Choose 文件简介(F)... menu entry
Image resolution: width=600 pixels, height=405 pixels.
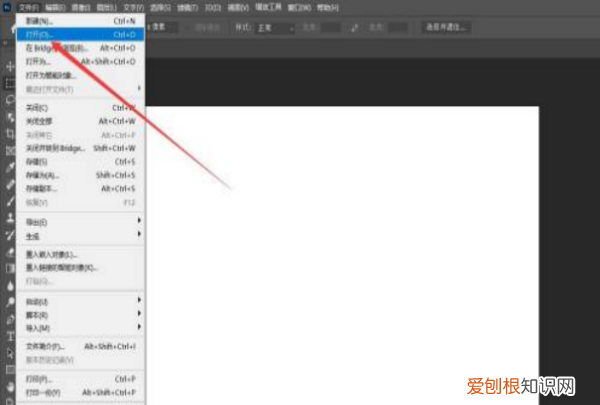pos(80,346)
